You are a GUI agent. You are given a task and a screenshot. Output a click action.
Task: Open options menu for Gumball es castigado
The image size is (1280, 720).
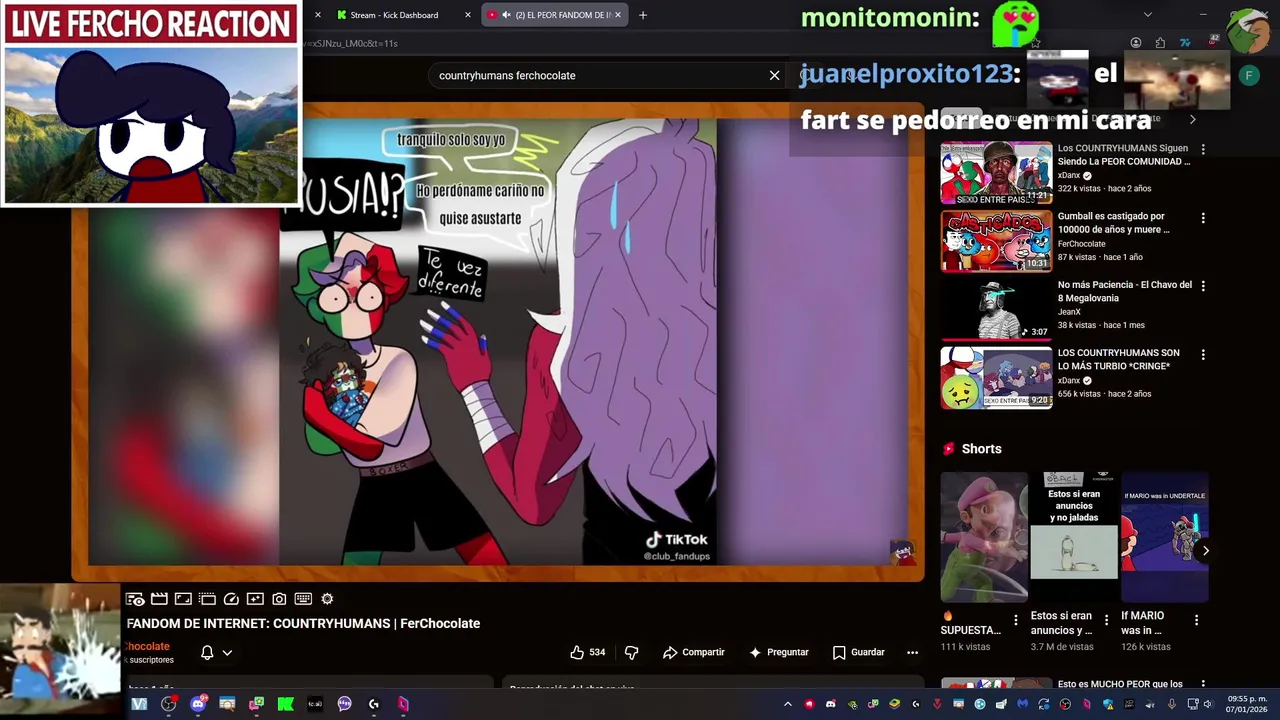[1203, 218]
